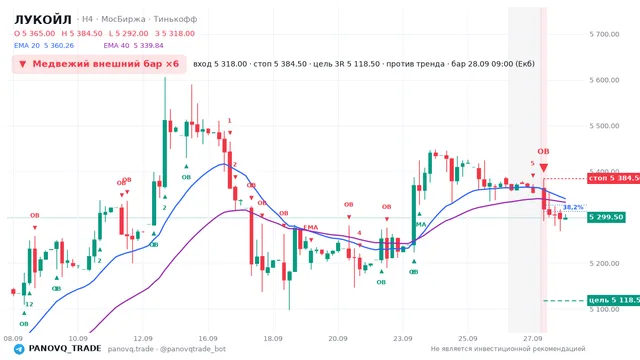Image resolution: width=640 pixels, height=360 pixels.
Task: Click the red 5 marker near 27.09
Action: click(x=532, y=163)
